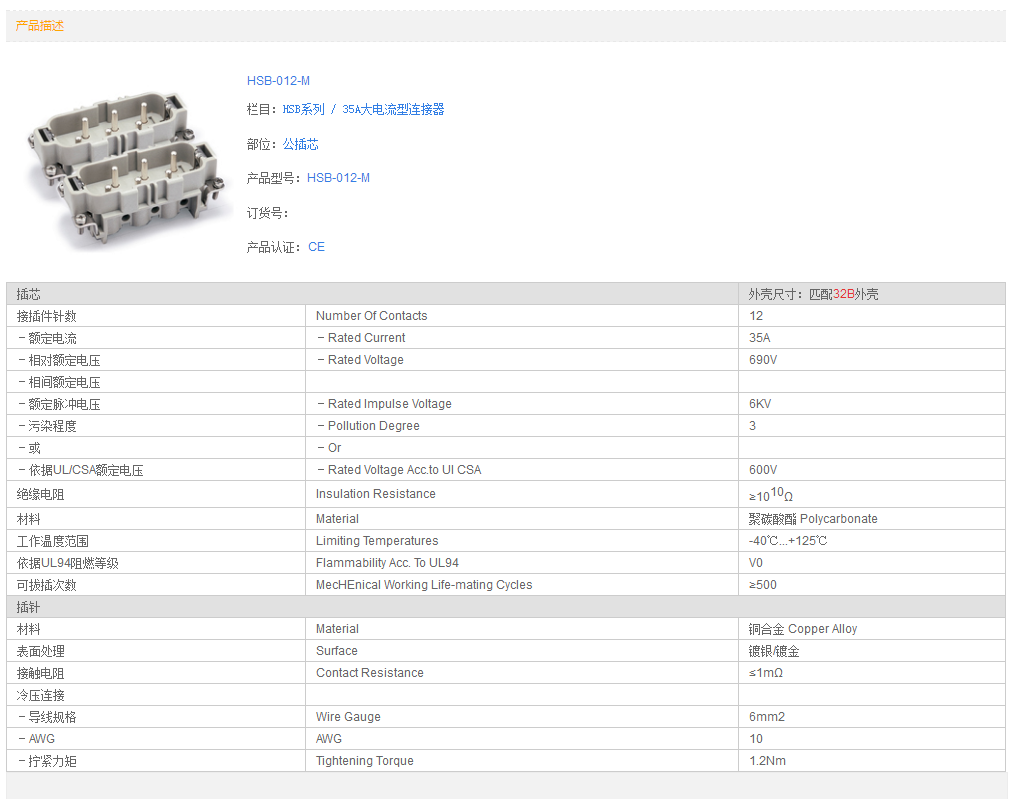
Task: Click the Number Of Contacts cell
Action: (371, 316)
